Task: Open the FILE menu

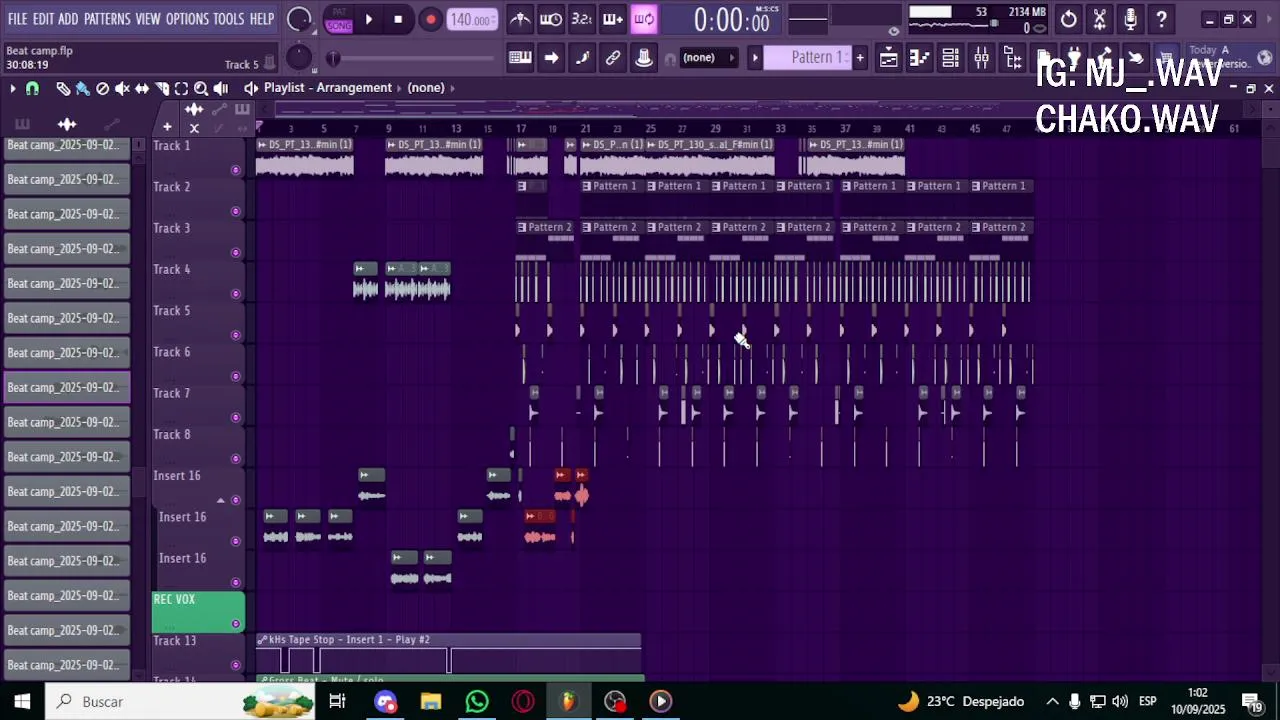Action: coord(17,19)
